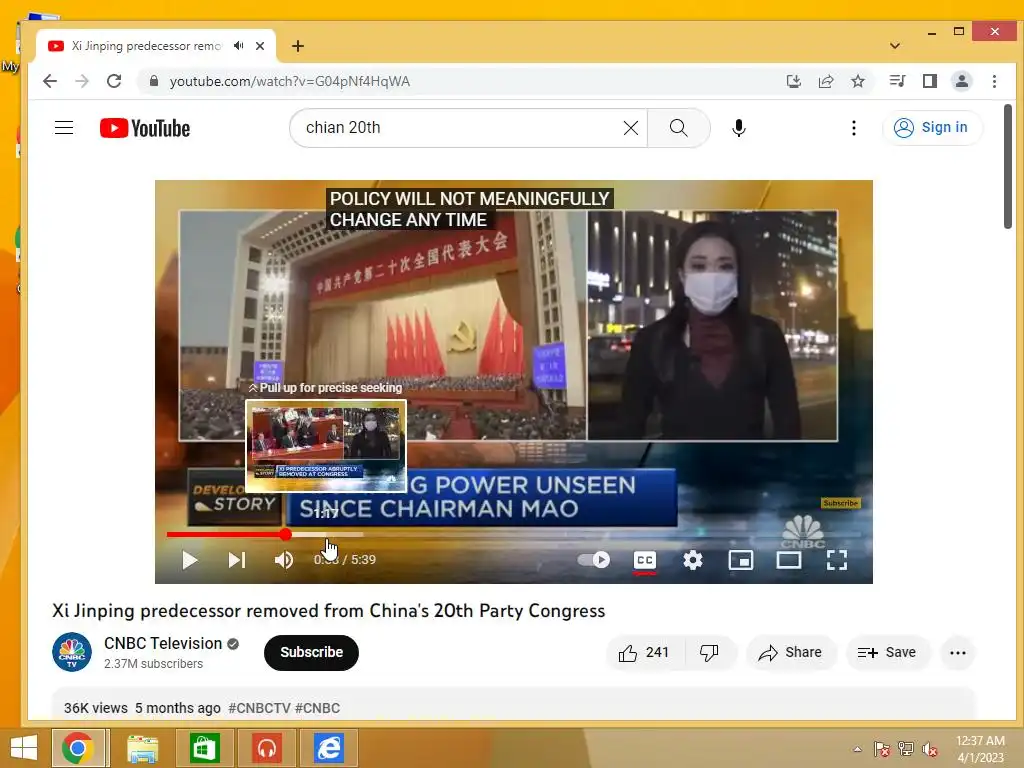1024x768 pixels.
Task: Click the share page icon in address bar
Action: click(825, 81)
